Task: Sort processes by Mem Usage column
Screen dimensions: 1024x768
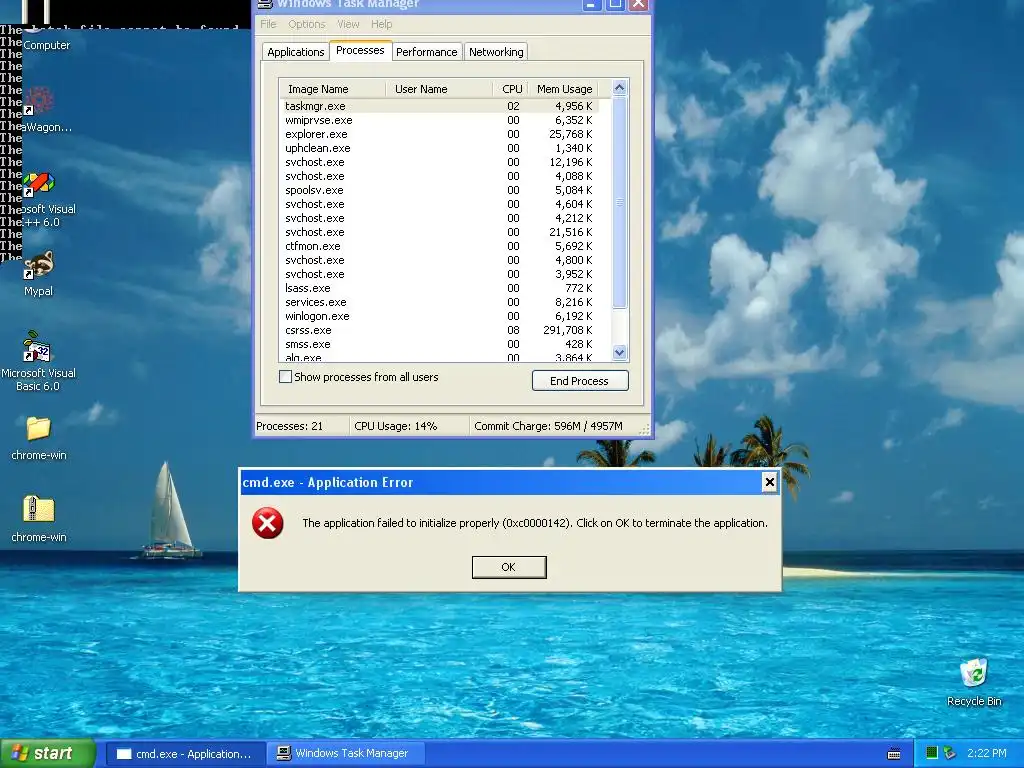Action: [x=563, y=89]
